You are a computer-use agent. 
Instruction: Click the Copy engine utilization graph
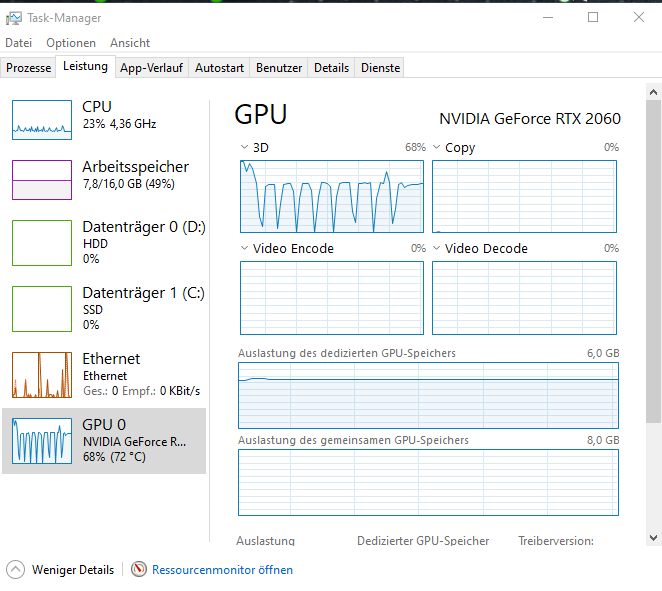[524, 196]
